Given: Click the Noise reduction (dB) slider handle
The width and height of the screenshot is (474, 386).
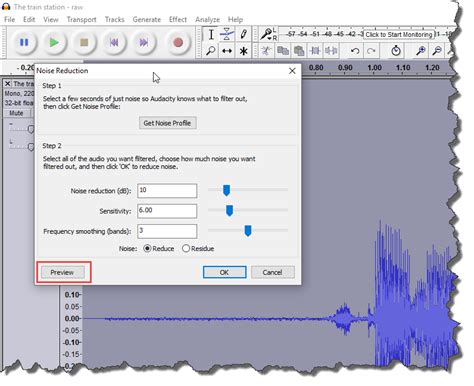Looking at the screenshot, I should click(226, 190).
